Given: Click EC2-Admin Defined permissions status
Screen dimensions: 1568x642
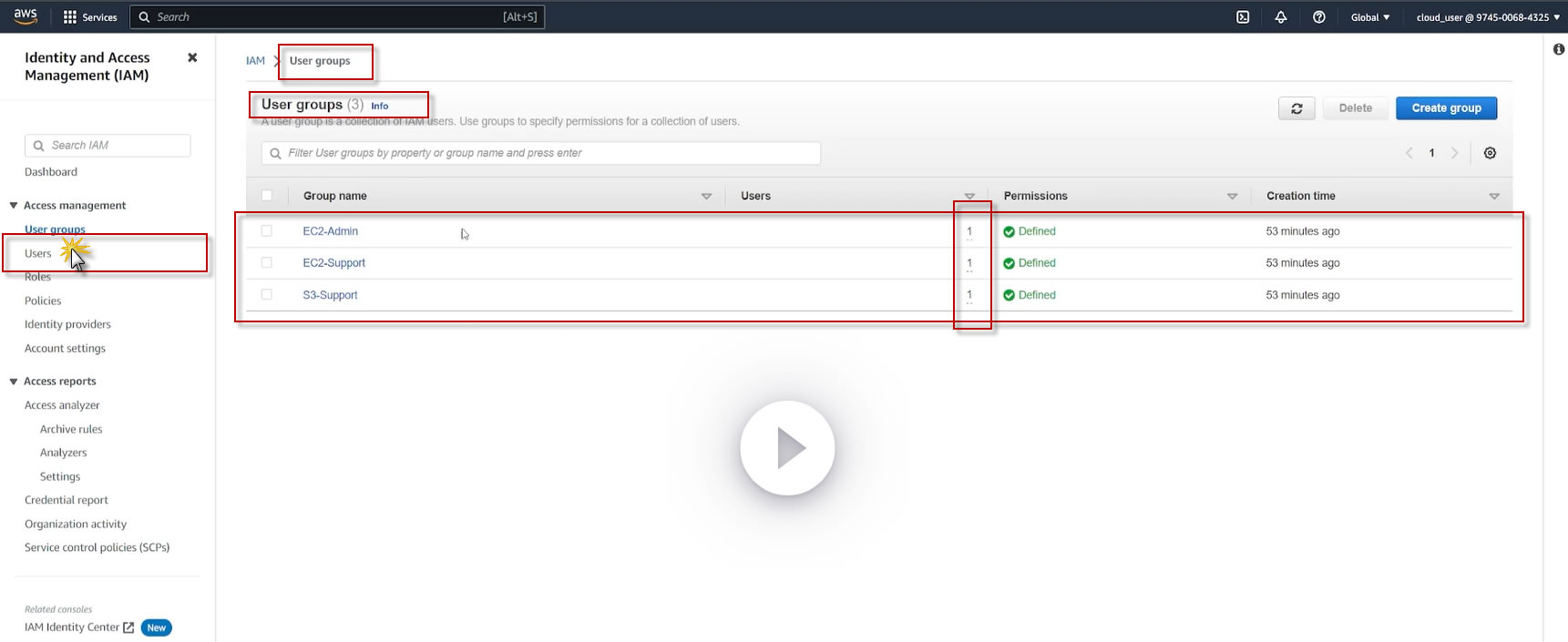Looking at the screenshot, I should pyautogui.click(x=1030, y=231).
